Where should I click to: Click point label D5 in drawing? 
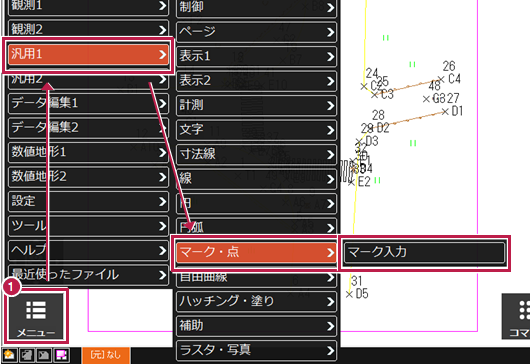click(362, 293)
